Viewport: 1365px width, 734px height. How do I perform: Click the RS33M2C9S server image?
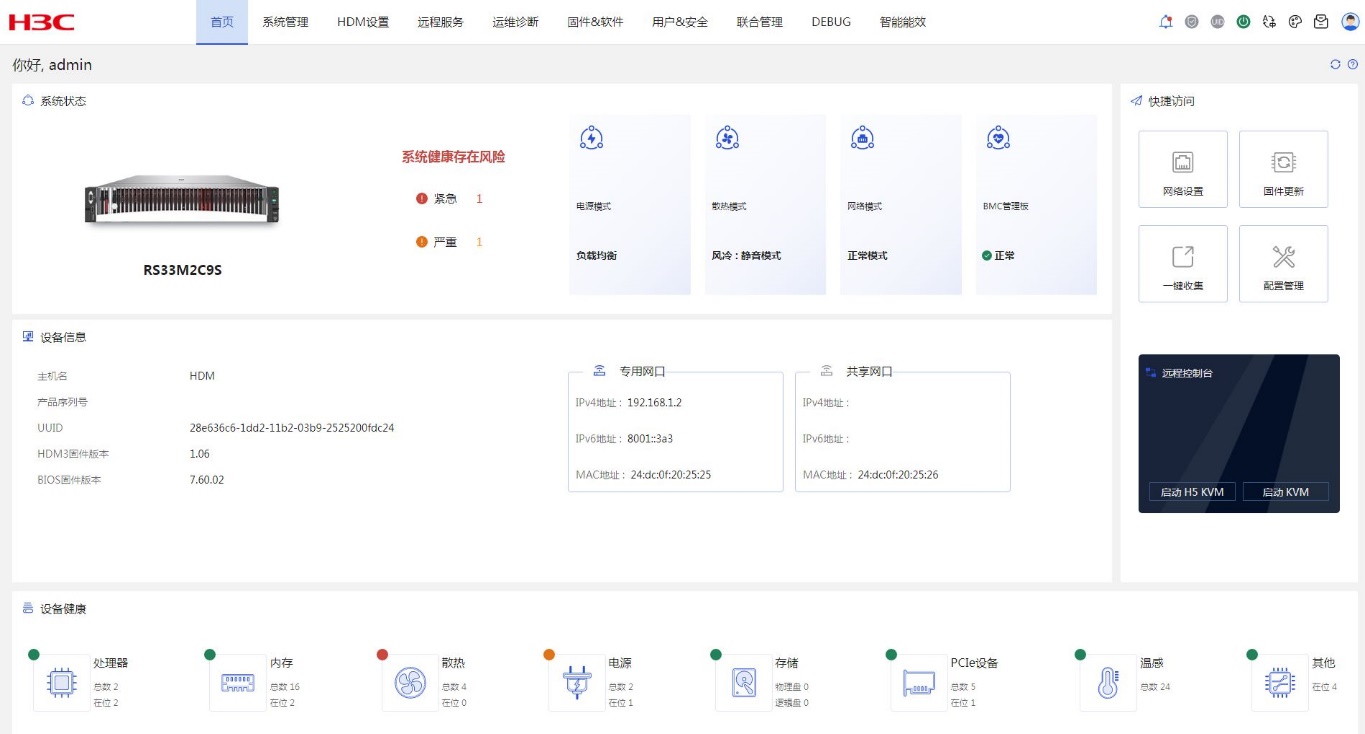[182, 200]
